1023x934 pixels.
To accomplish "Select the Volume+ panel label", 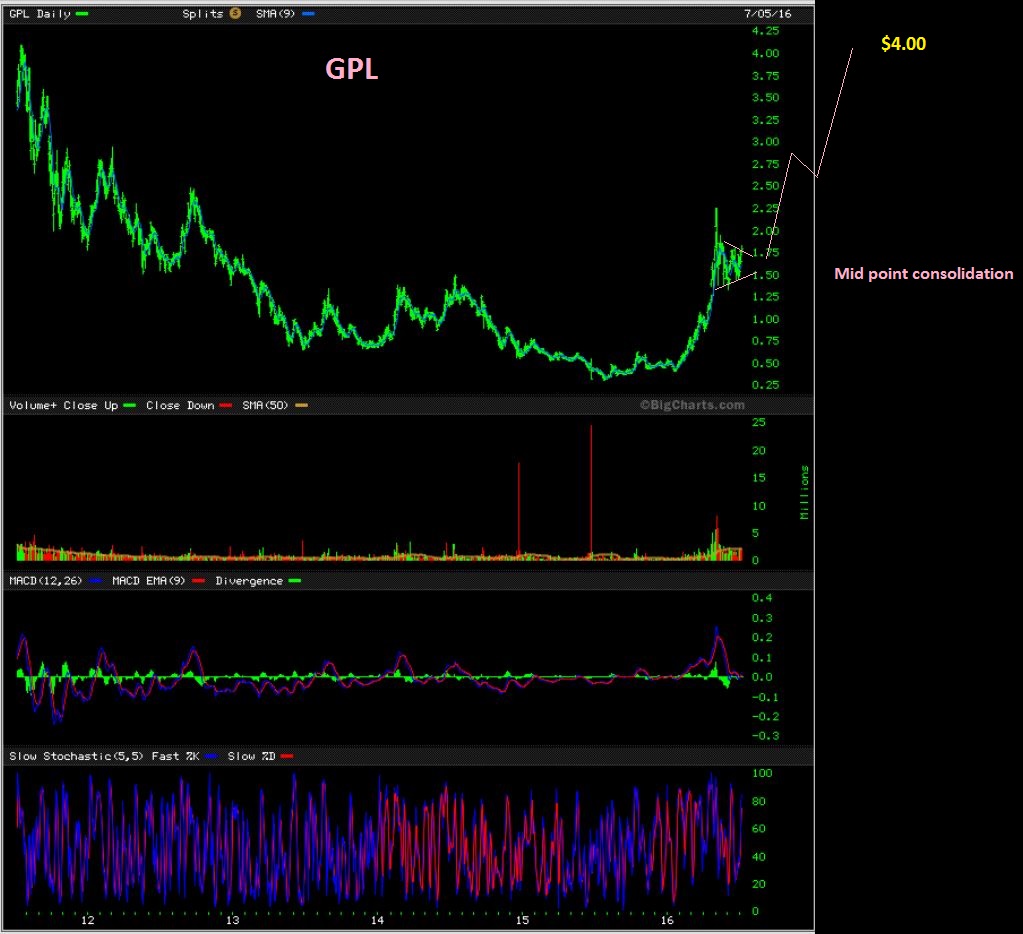I will click(x=33, y=405).
